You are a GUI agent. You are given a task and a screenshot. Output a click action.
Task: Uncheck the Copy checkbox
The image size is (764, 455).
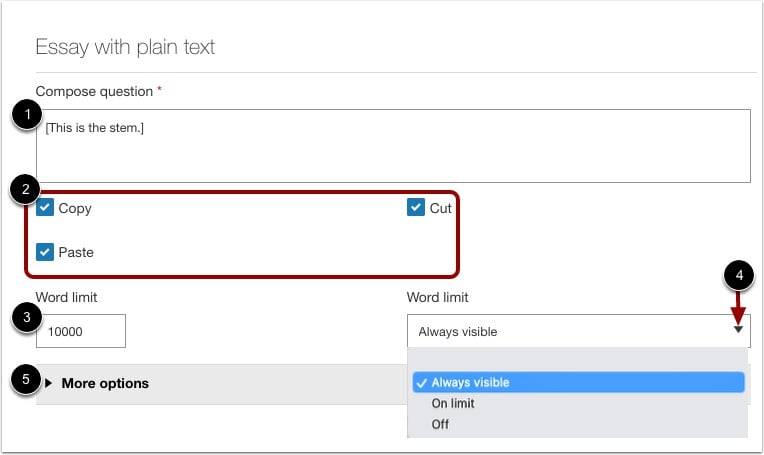click(45, 208)
